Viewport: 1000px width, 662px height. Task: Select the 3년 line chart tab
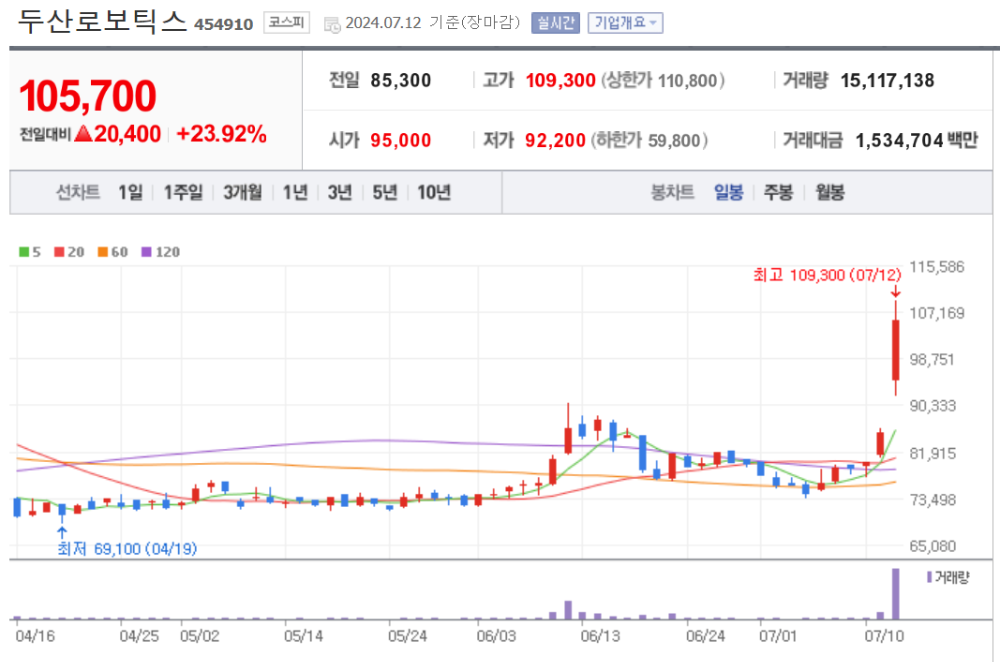click(x=340, y=192)
